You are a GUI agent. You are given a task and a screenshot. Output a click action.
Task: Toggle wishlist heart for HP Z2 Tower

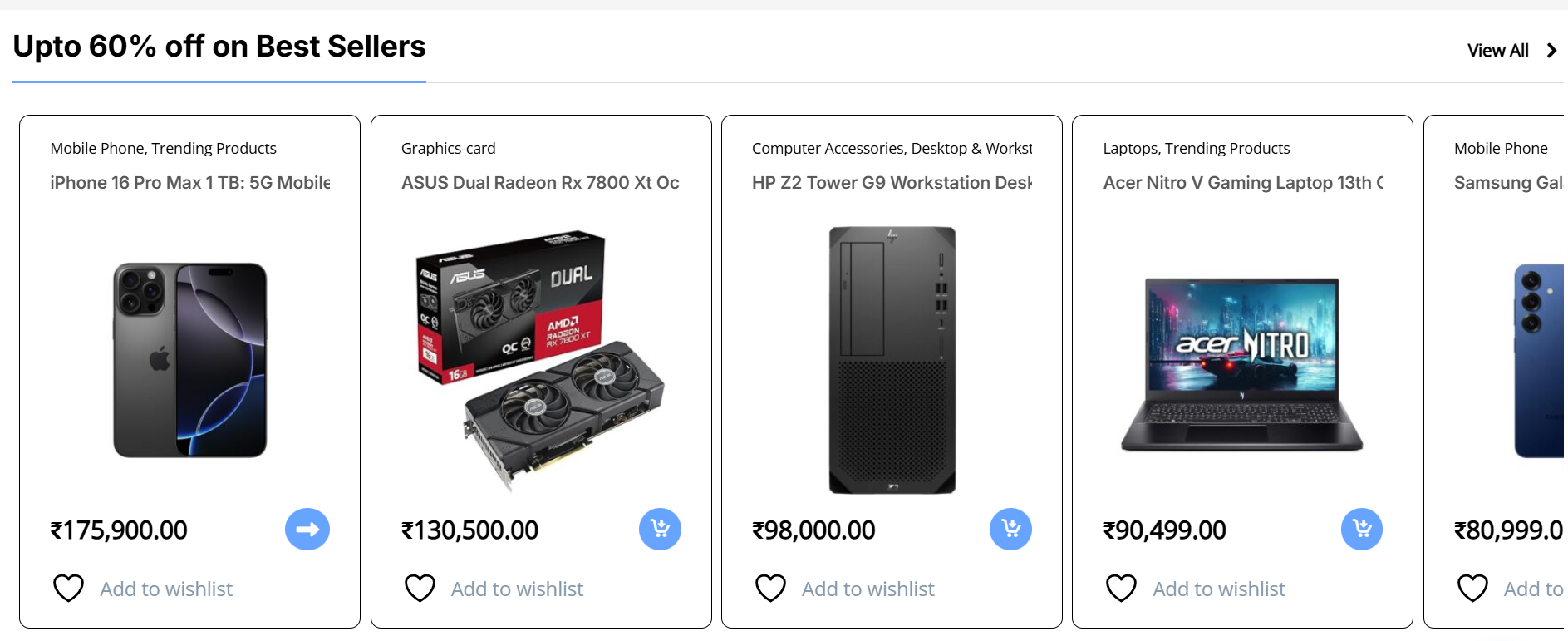770,589
